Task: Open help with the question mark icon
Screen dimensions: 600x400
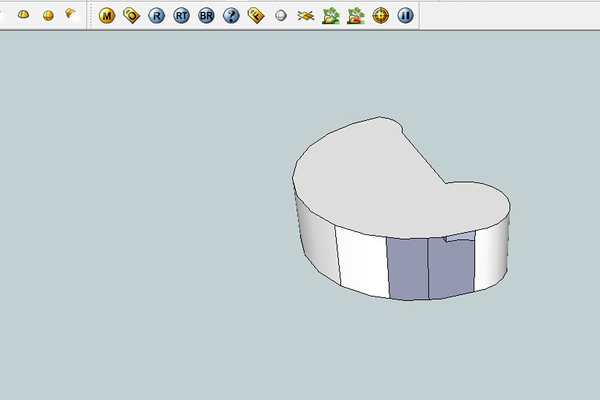Action: point(231,16)
